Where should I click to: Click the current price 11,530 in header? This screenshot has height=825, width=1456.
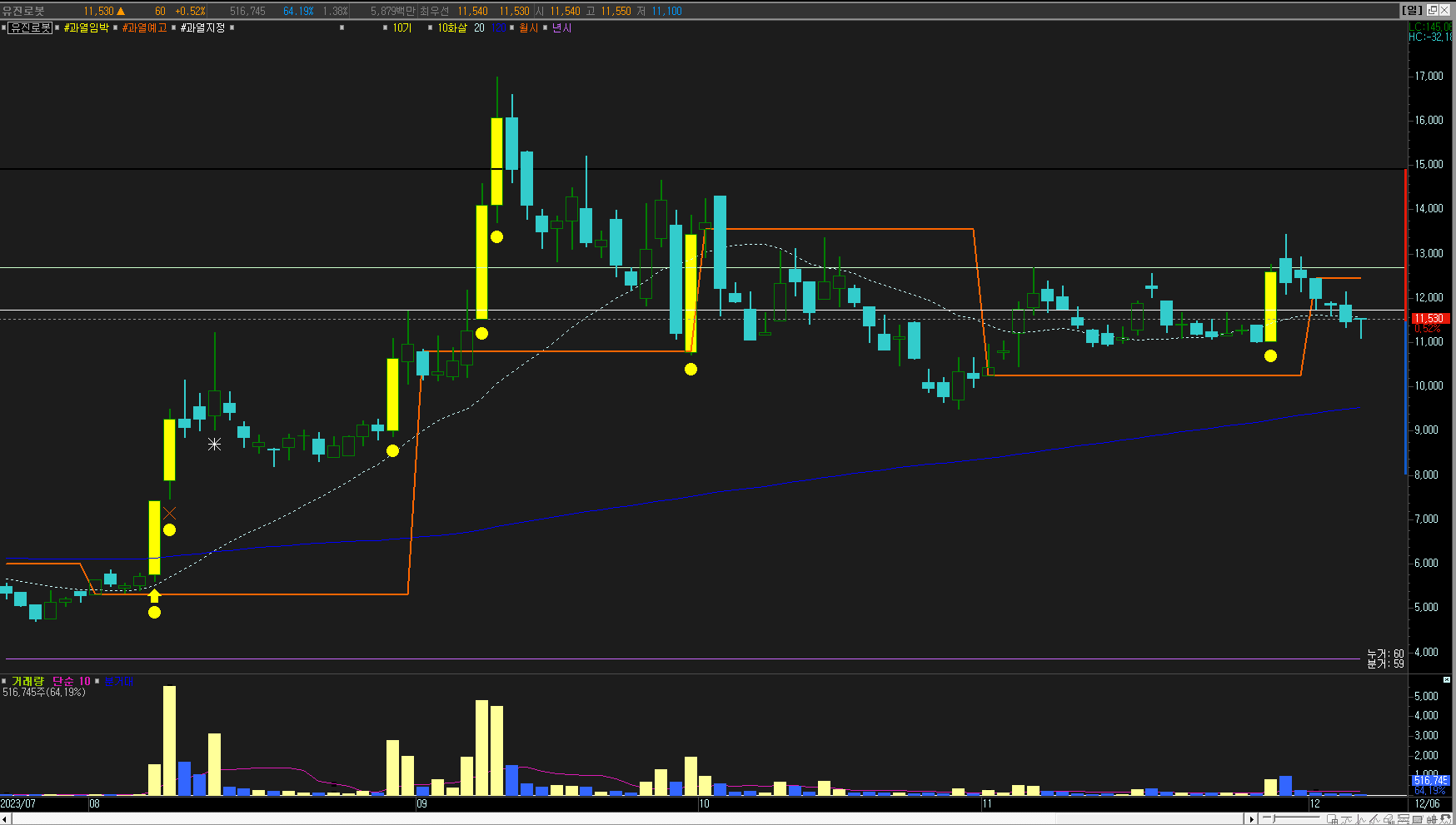click(98, 11)
